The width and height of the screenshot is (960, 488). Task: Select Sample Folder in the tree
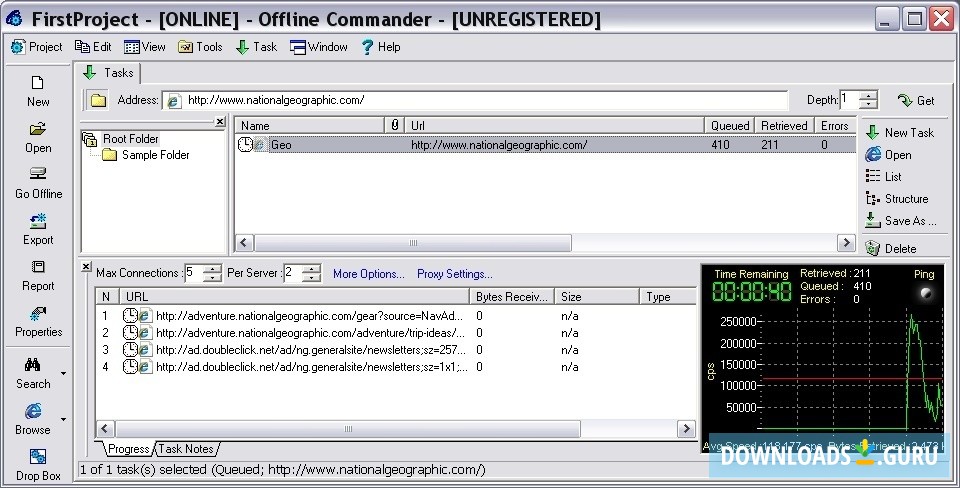click(x=156, y=155)
